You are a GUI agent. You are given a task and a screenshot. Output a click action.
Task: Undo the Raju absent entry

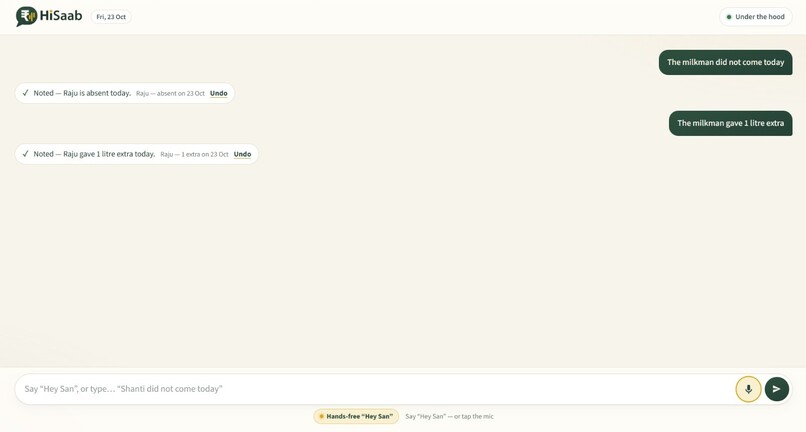(218, 93)
